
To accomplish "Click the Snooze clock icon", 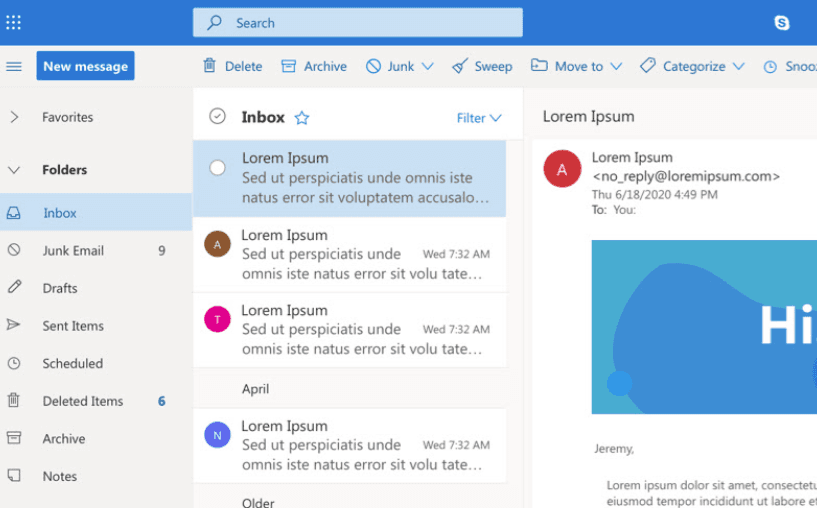I will pos(770,67).
